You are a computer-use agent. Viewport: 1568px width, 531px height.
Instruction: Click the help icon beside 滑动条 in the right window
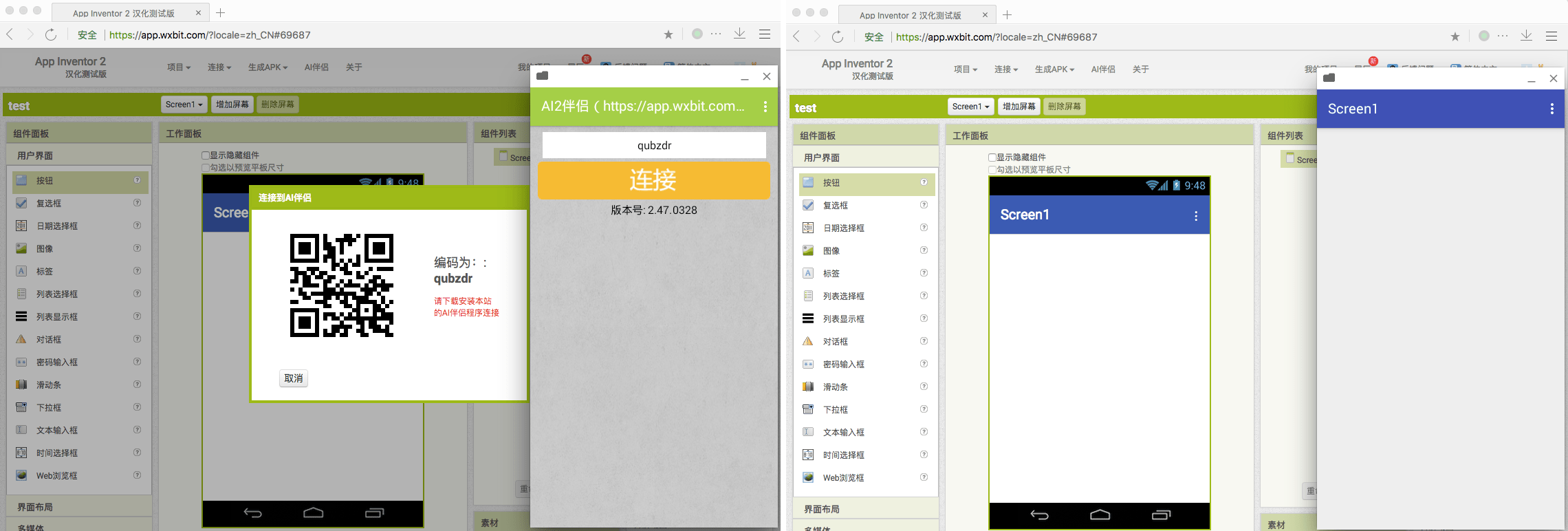click(x=924, y=387)
